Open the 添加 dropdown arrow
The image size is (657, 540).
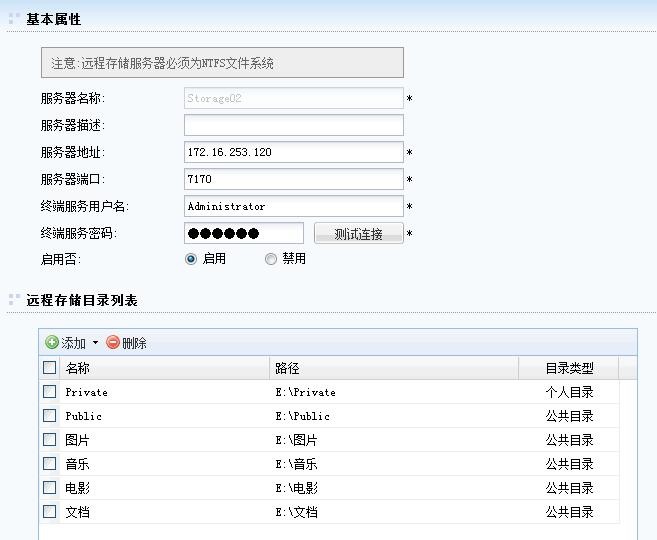coord(96,343)
